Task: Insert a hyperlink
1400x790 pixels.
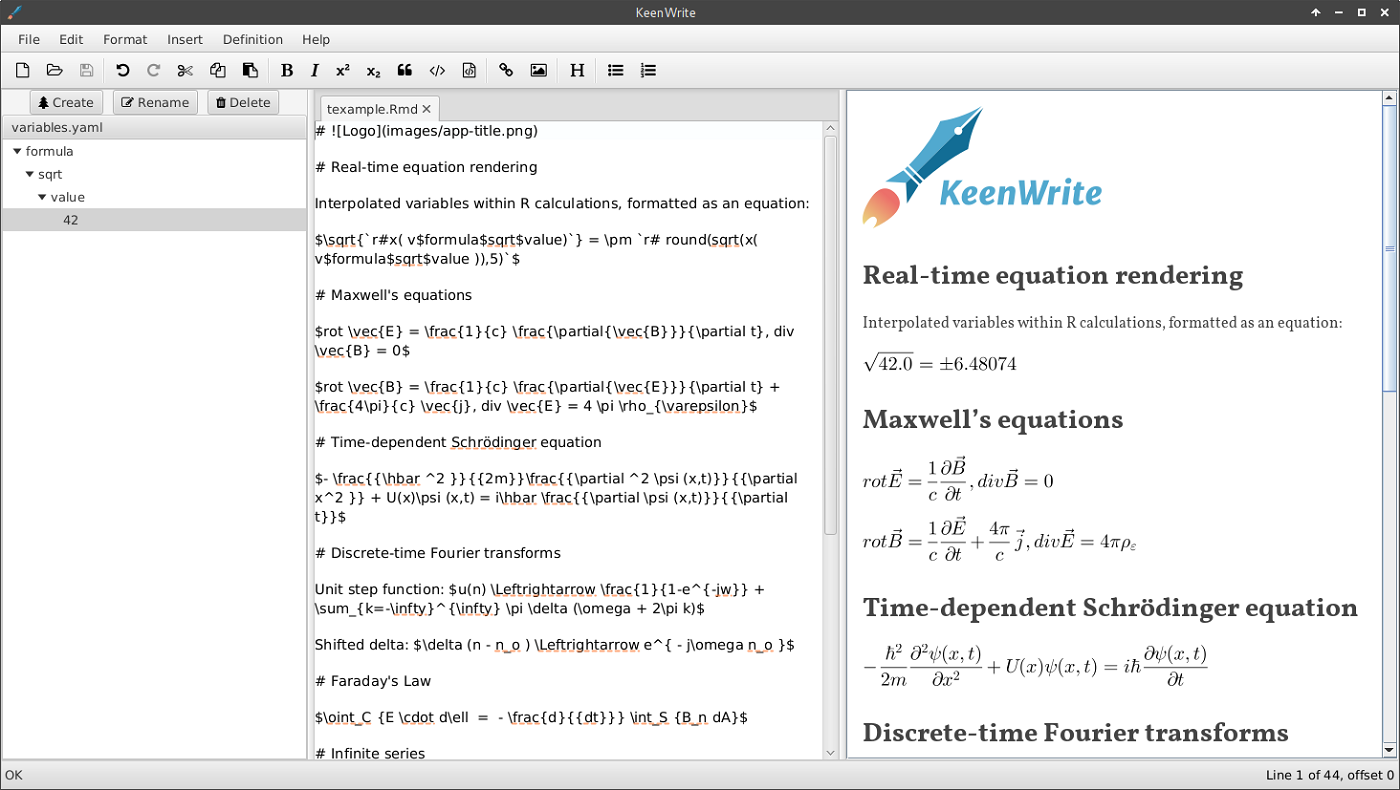Action: click(506, 70)
